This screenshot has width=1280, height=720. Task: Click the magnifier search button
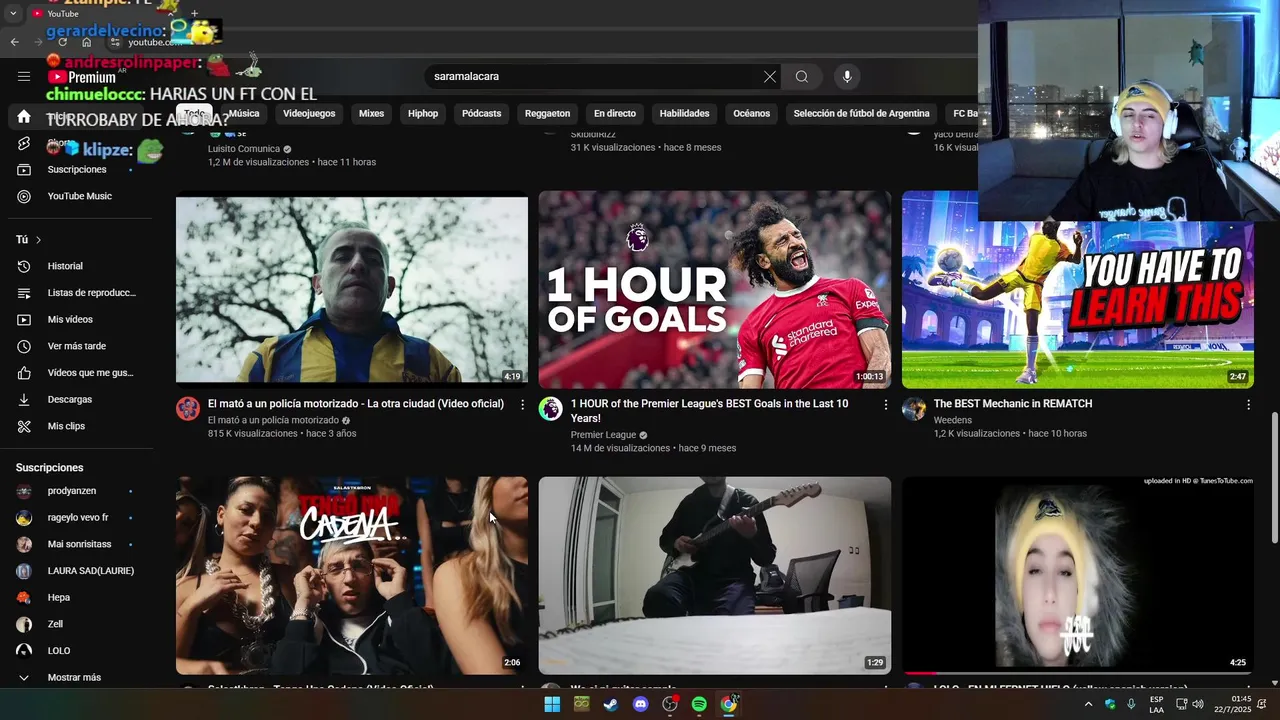coord(802,76)
